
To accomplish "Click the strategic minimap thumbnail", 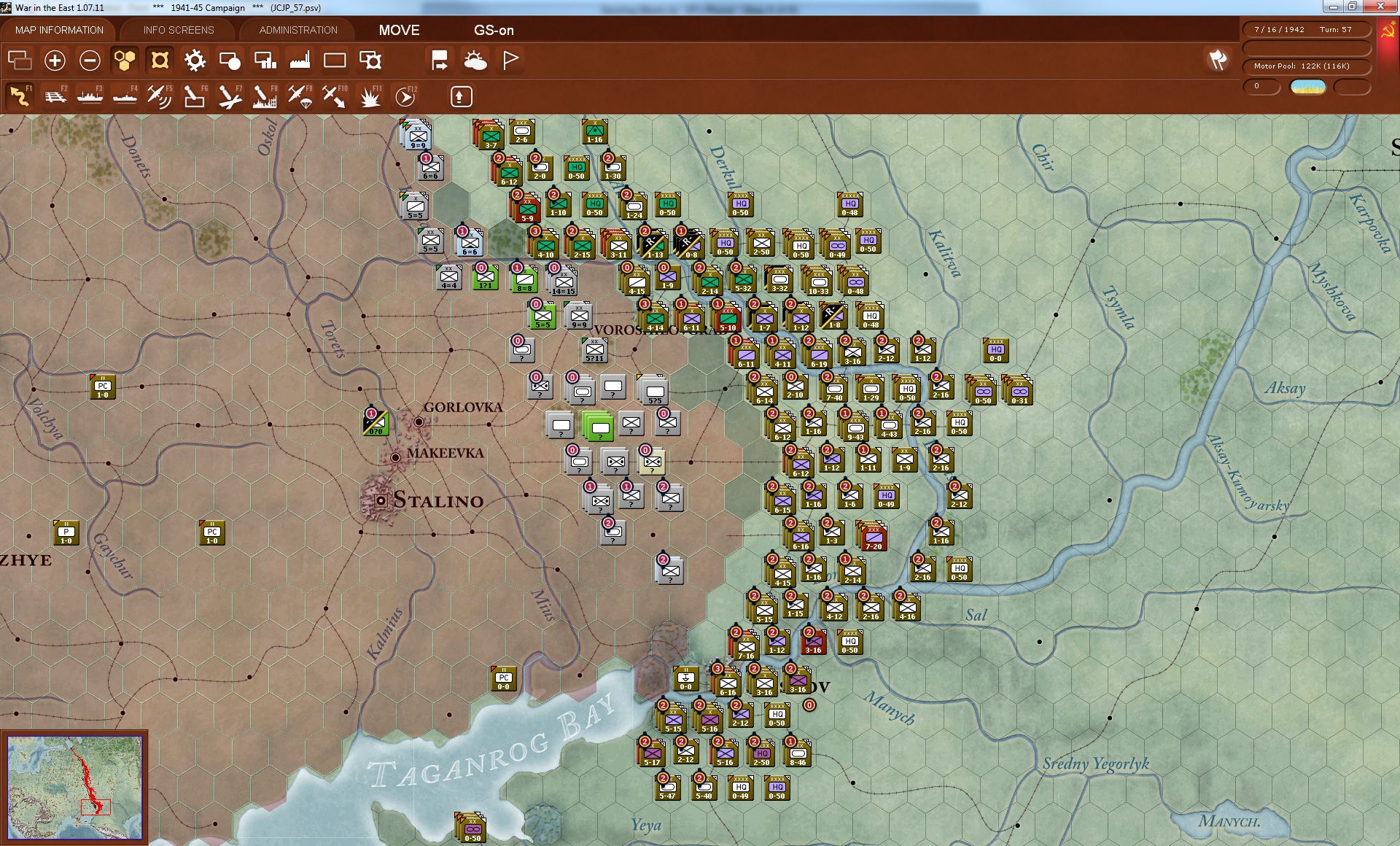I will tap(74, 788).
